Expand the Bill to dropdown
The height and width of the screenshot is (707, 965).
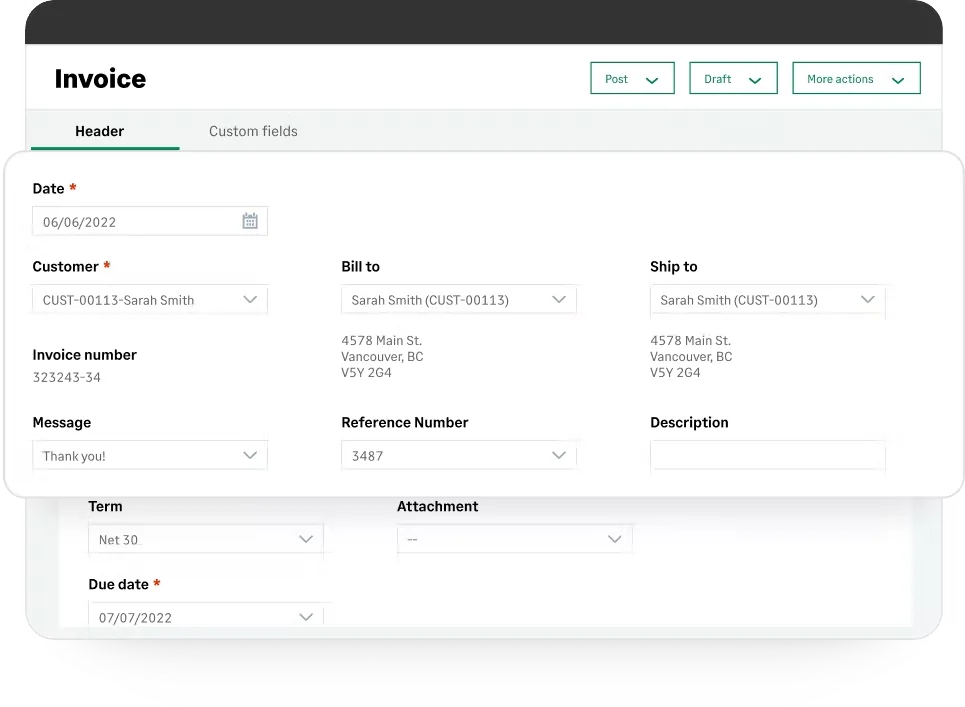(458, 300)
